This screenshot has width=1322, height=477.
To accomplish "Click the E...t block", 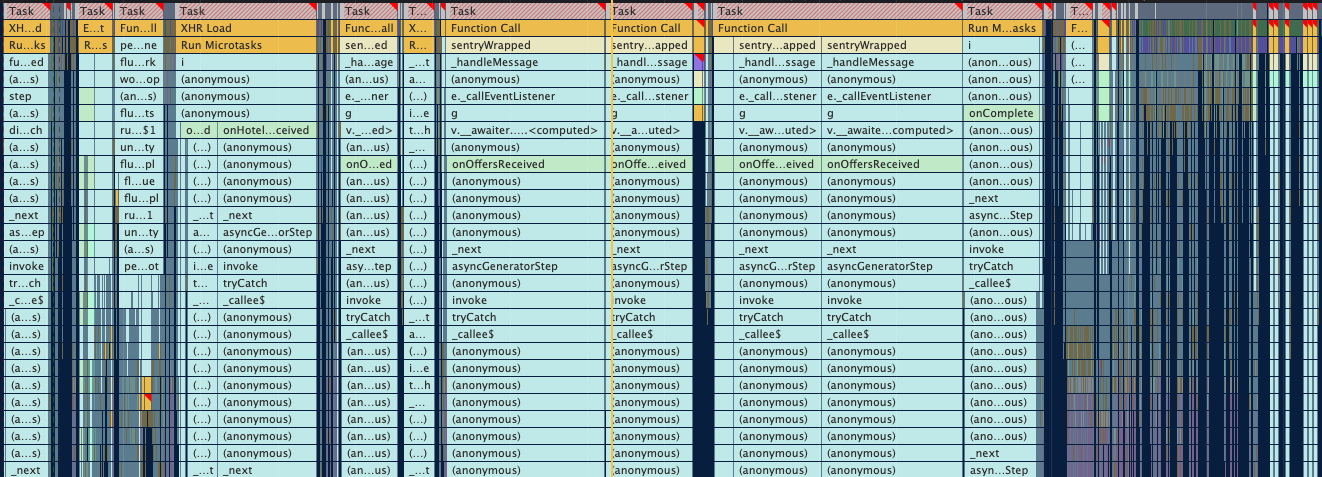I will click(93, 28).
